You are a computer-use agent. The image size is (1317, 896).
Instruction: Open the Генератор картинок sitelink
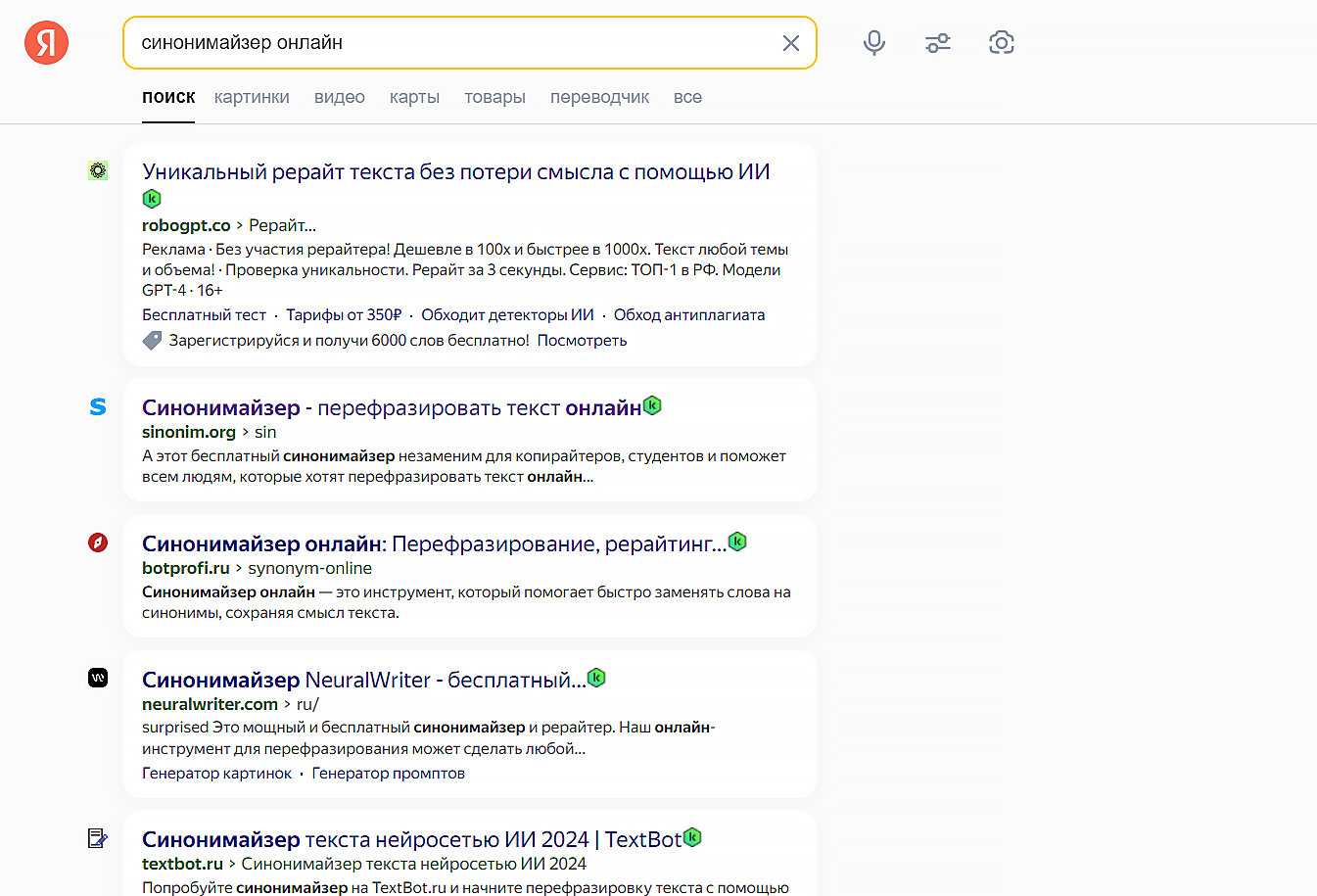point(216,773)
